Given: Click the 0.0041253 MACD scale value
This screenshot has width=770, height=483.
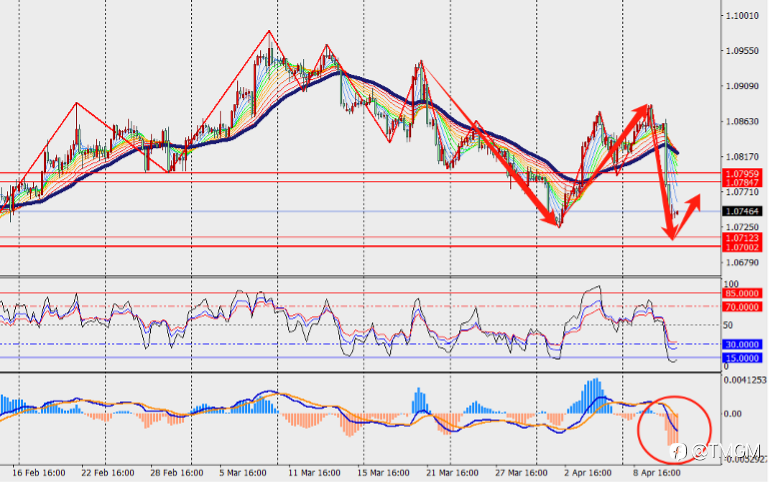Looking at the screenshot, I should click(745, 380).
